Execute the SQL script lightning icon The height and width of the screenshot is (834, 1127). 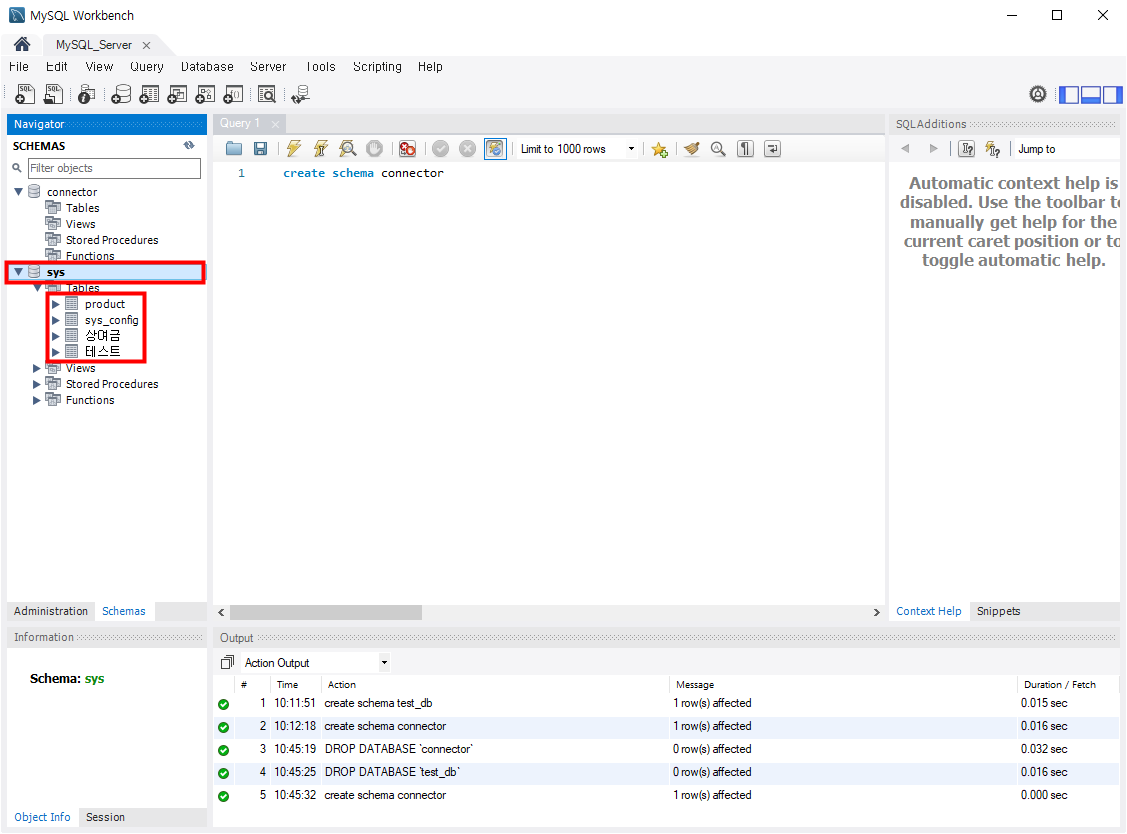tap(293, 149)
